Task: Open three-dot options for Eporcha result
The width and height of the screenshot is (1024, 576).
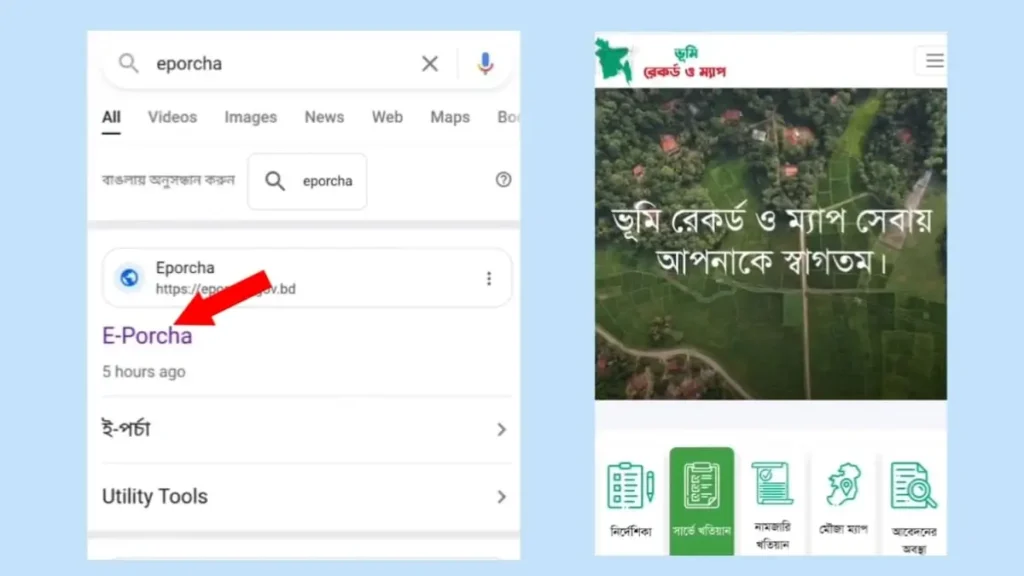Action: (x=488, y=278)
